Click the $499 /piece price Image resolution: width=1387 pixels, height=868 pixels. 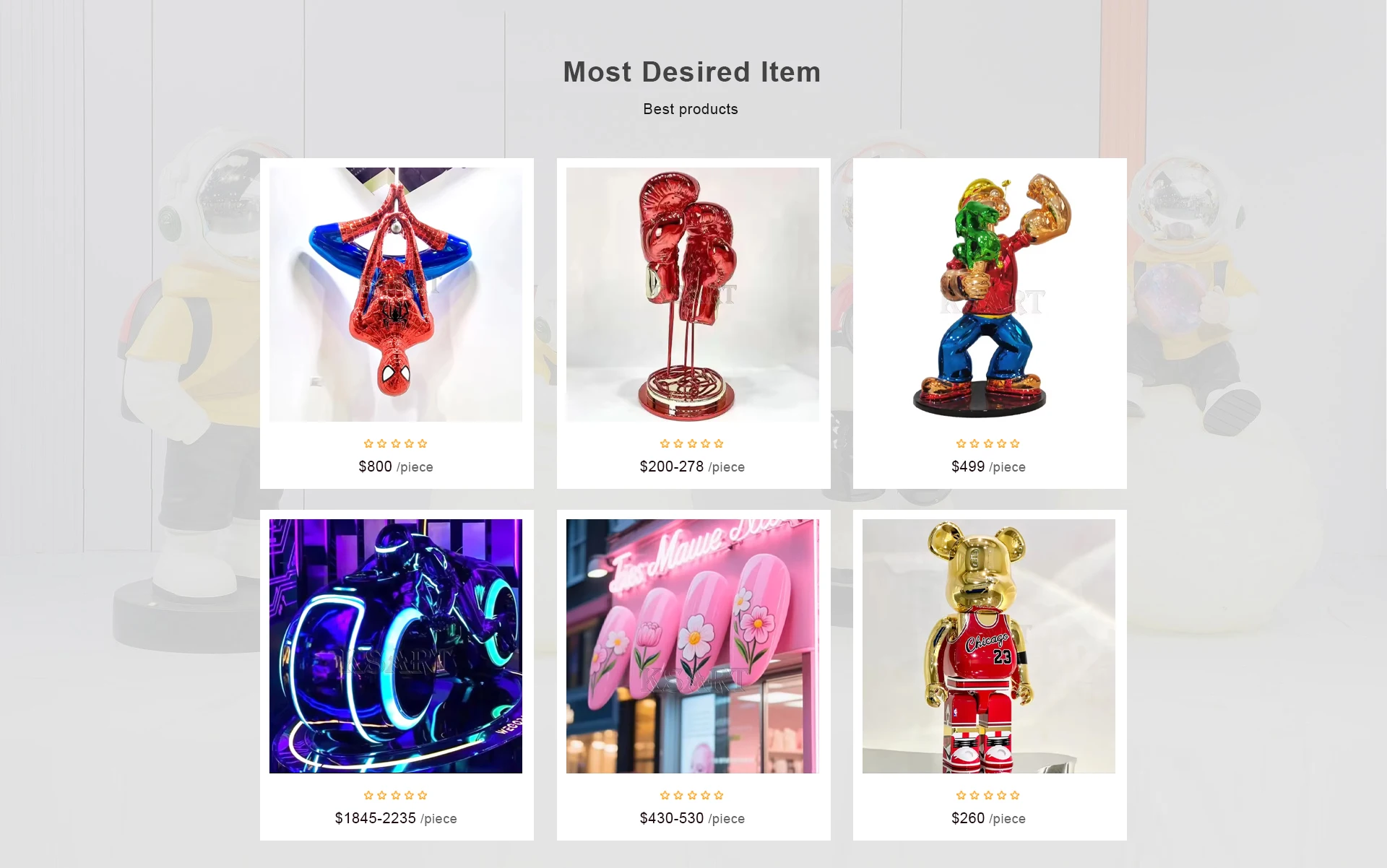tap(988, 466)
